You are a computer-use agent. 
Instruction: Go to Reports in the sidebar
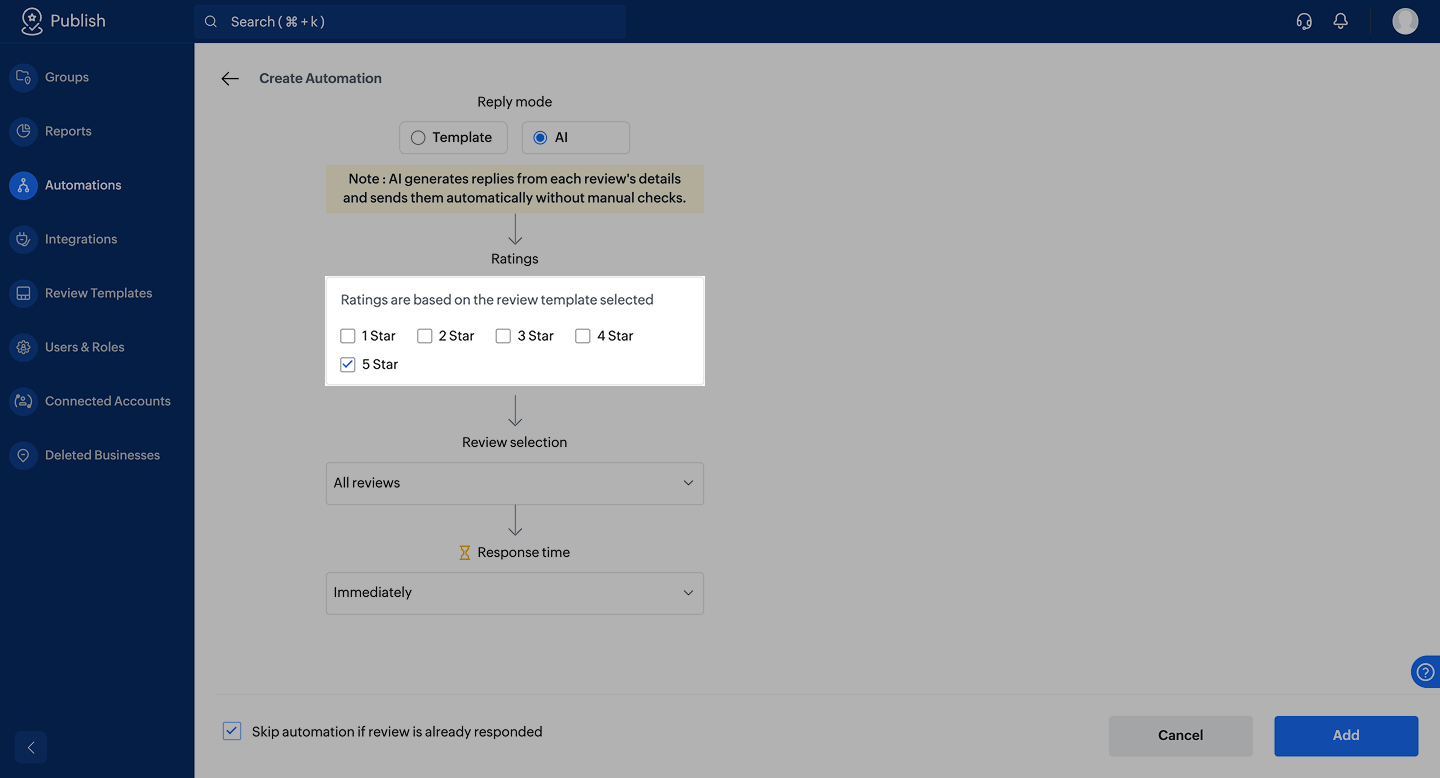[68, 131]
